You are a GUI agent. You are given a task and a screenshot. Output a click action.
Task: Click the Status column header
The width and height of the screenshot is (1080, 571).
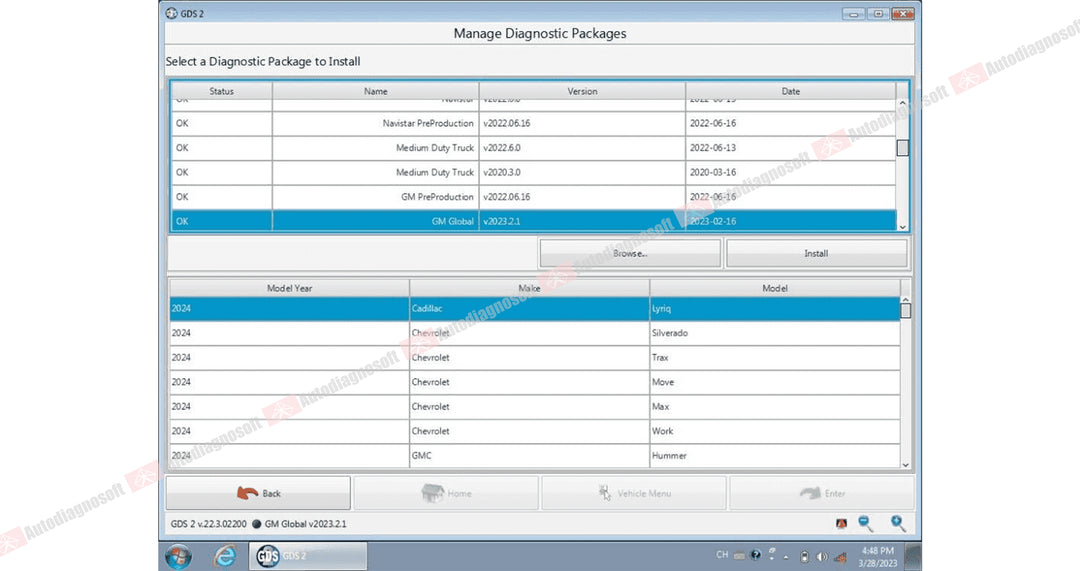click(222, 91)
